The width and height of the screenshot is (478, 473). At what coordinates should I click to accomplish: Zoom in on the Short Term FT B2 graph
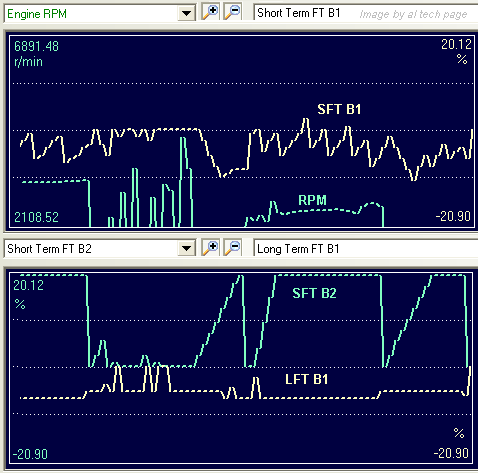tap(210, 248)
